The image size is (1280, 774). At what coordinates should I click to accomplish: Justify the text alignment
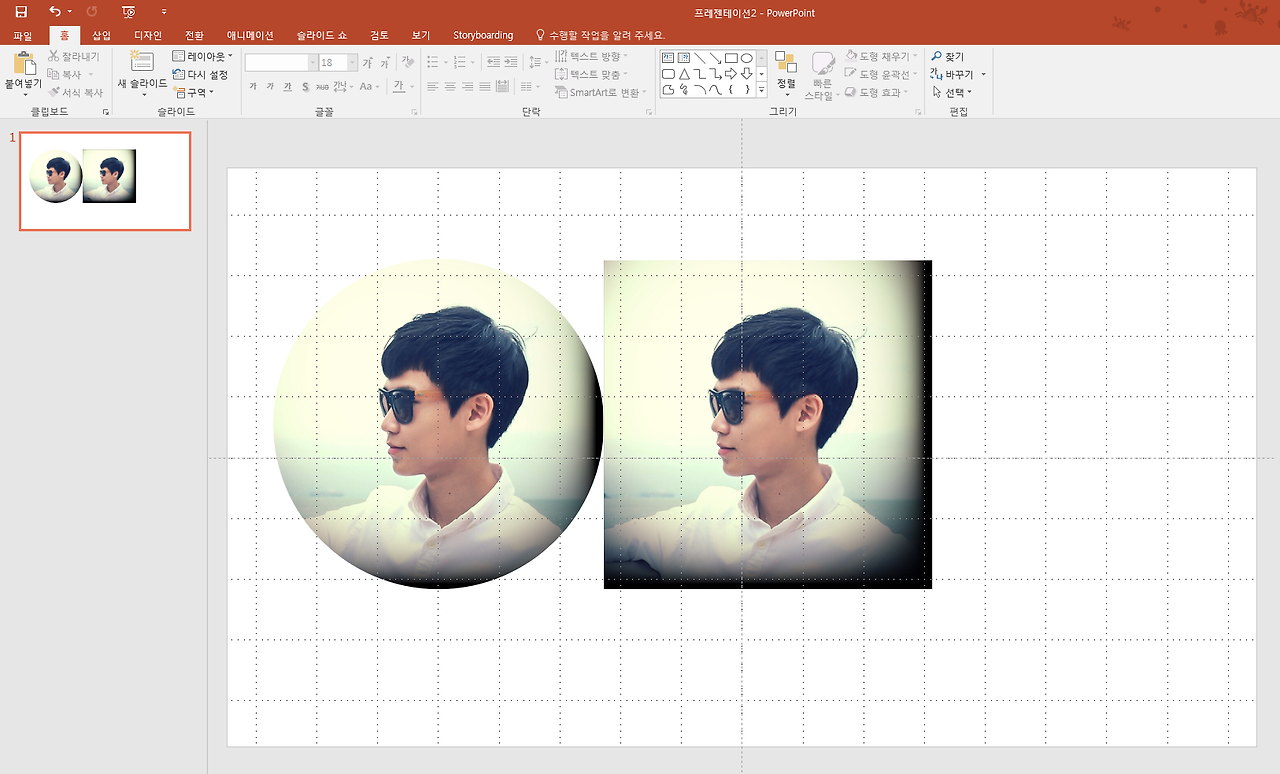[x=485, y=87]
